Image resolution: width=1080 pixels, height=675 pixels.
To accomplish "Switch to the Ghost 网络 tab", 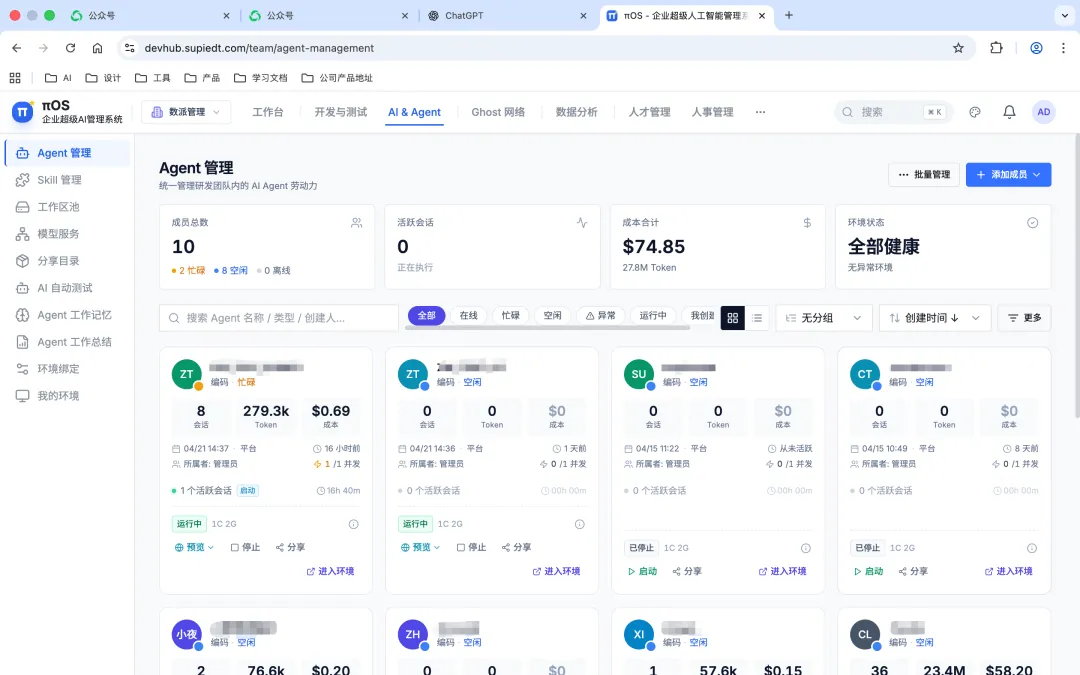I will (x=498, y=112).
